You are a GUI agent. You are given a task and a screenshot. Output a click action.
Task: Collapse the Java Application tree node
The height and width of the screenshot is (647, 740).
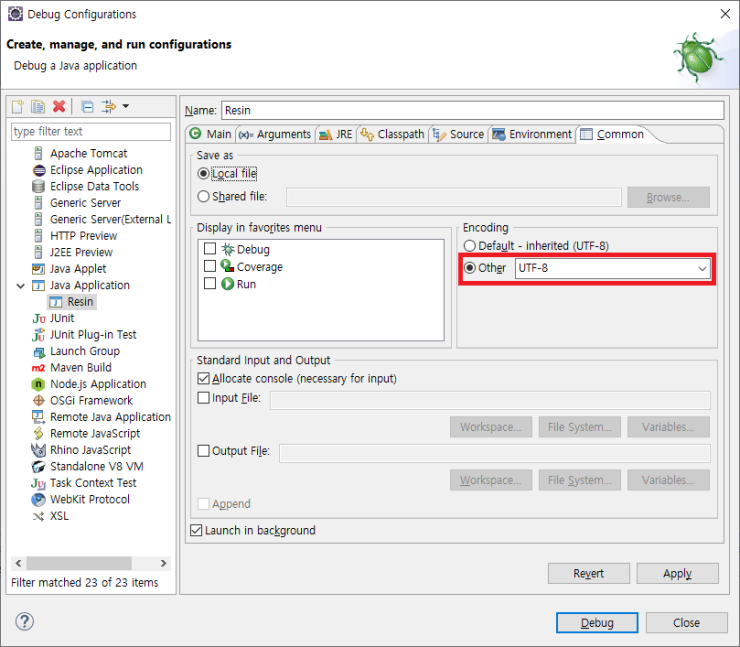coord(22,285)
